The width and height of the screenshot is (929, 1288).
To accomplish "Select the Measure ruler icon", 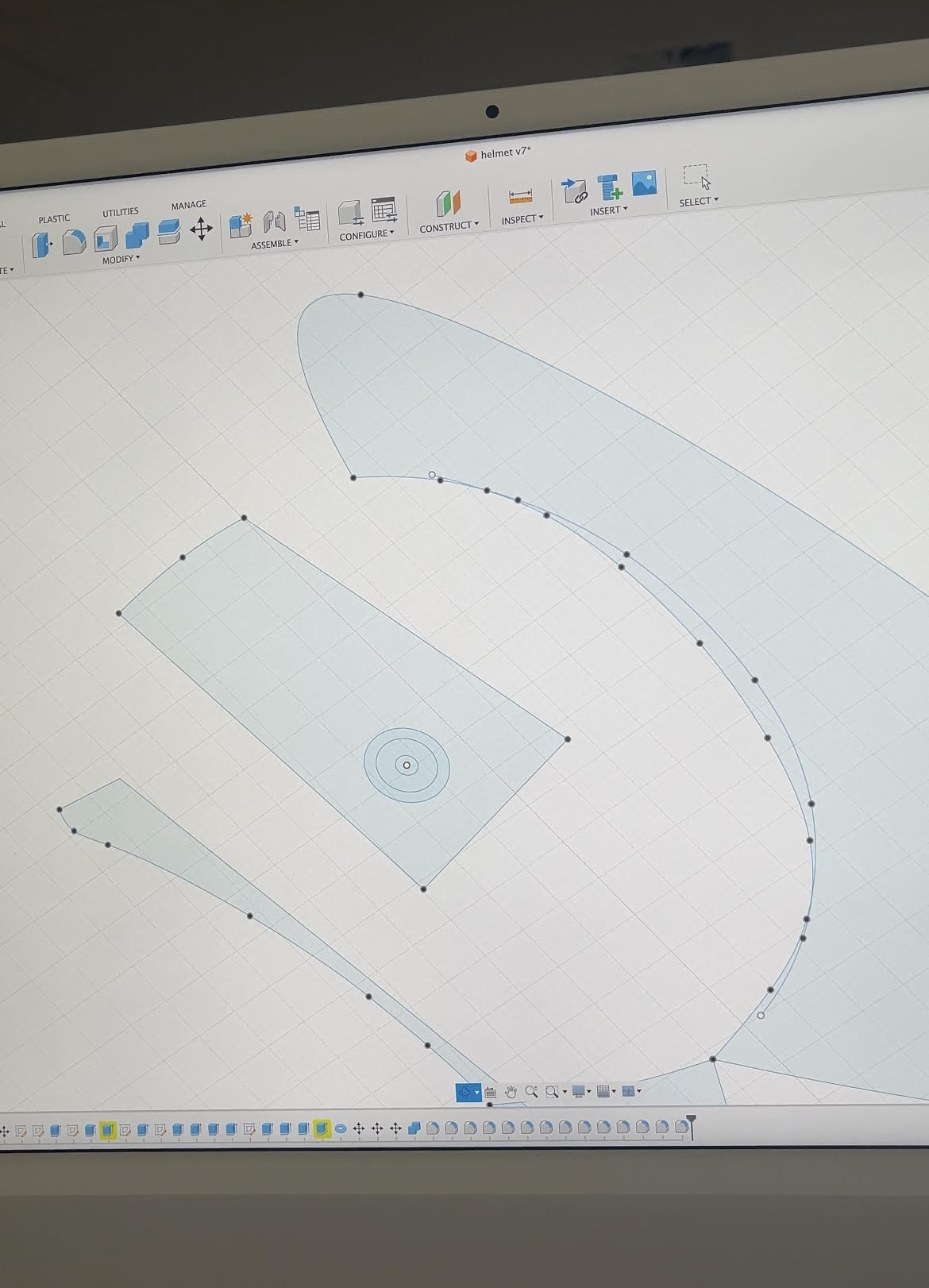I will click(x=520, y=196).
